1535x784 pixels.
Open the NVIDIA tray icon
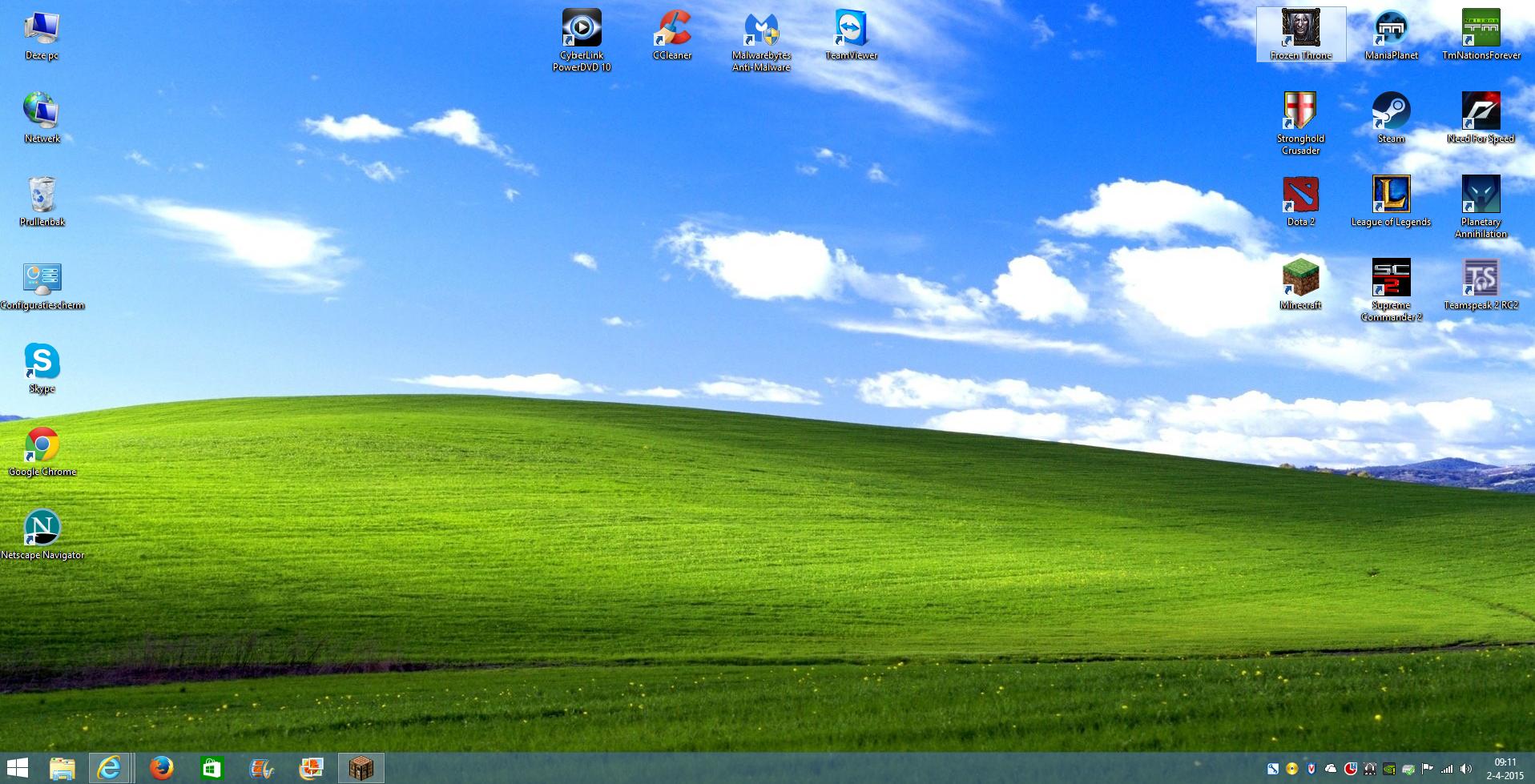(x=1389, y=769)
